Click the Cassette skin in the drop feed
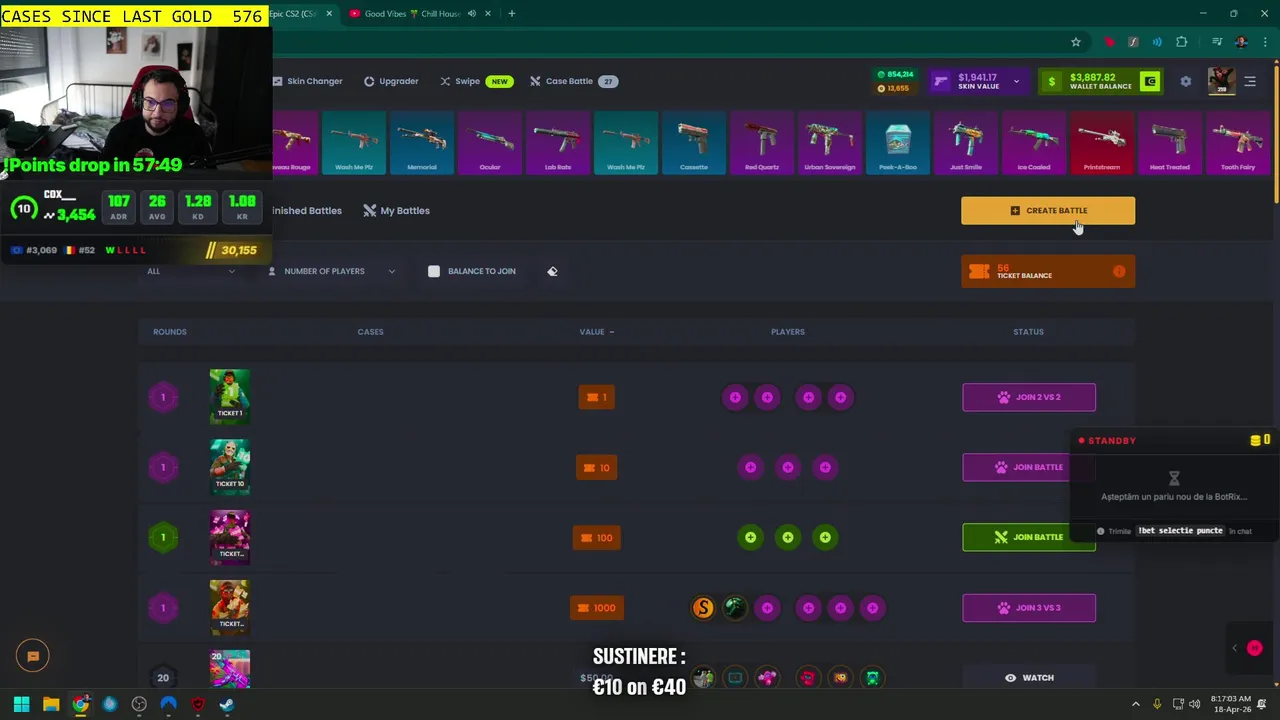The width and height of the screenshot is (1280, 720). 693,144
